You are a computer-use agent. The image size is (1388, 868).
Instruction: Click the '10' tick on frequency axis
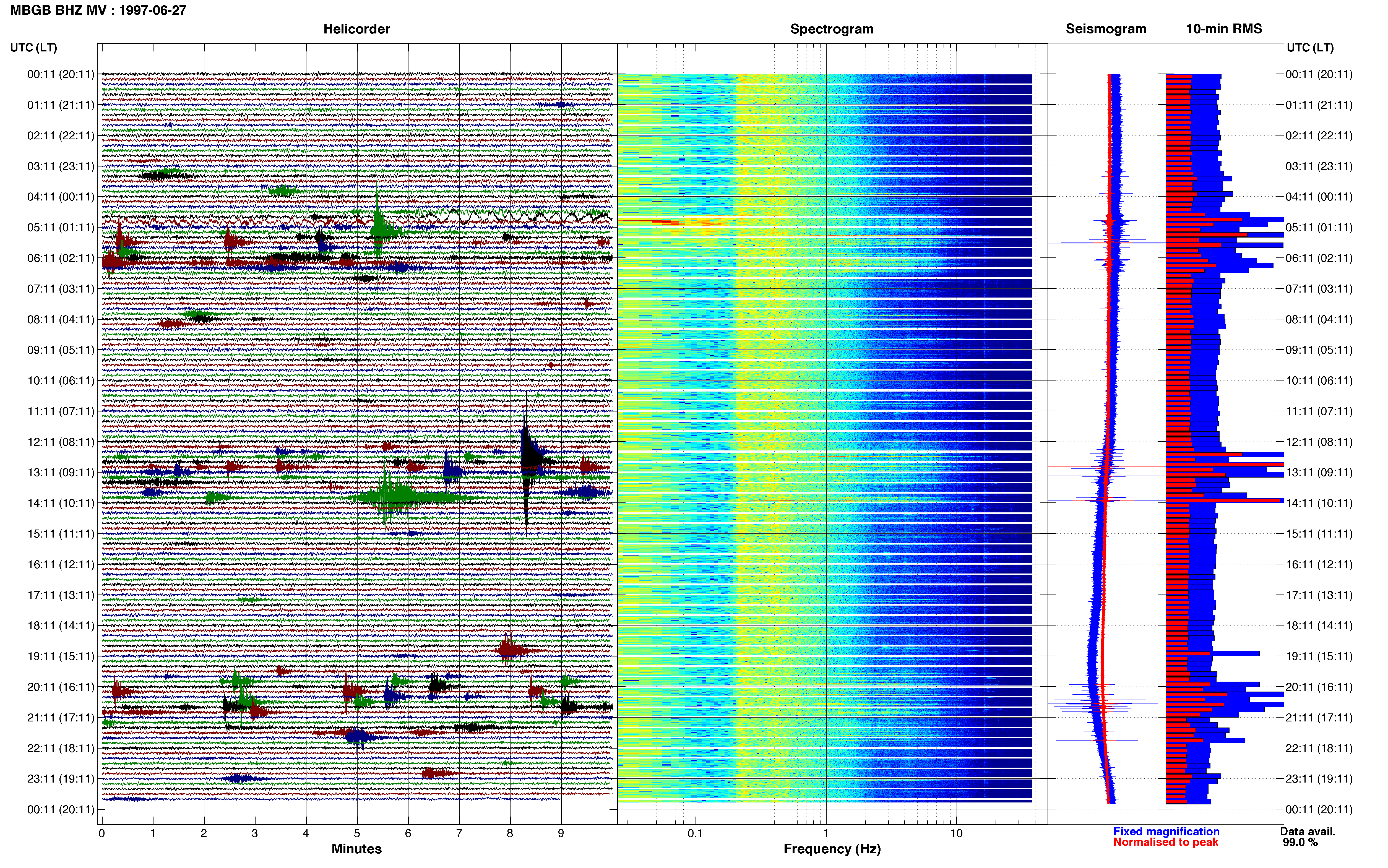[x=956, y=833]
